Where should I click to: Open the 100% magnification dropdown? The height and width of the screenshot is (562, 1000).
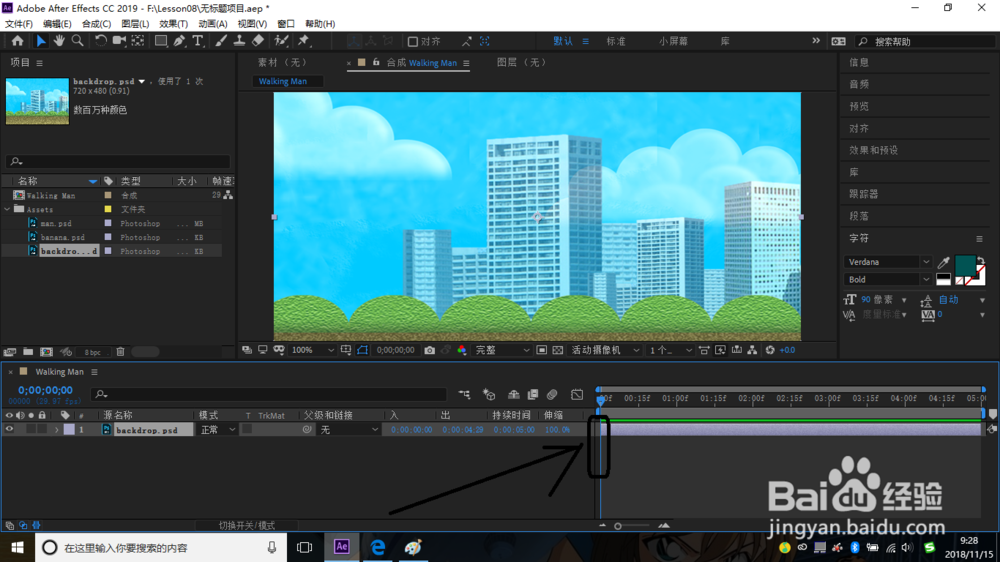pos(312,350)
